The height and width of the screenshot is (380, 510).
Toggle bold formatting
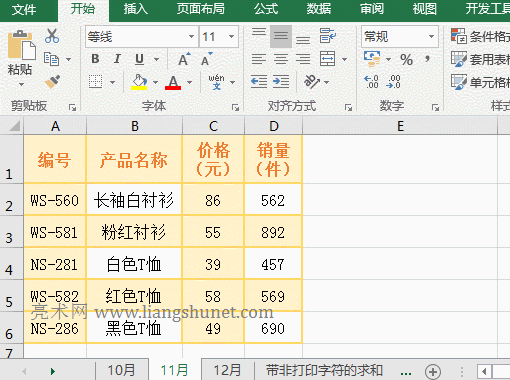[x=95, y=59]
